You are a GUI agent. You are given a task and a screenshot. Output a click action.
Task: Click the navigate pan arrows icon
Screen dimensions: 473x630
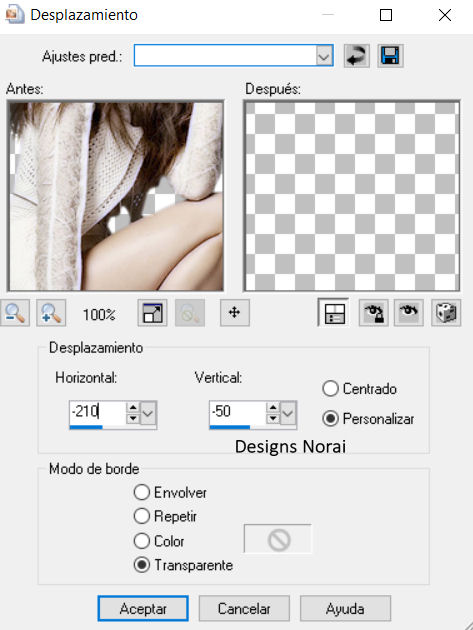235,313
